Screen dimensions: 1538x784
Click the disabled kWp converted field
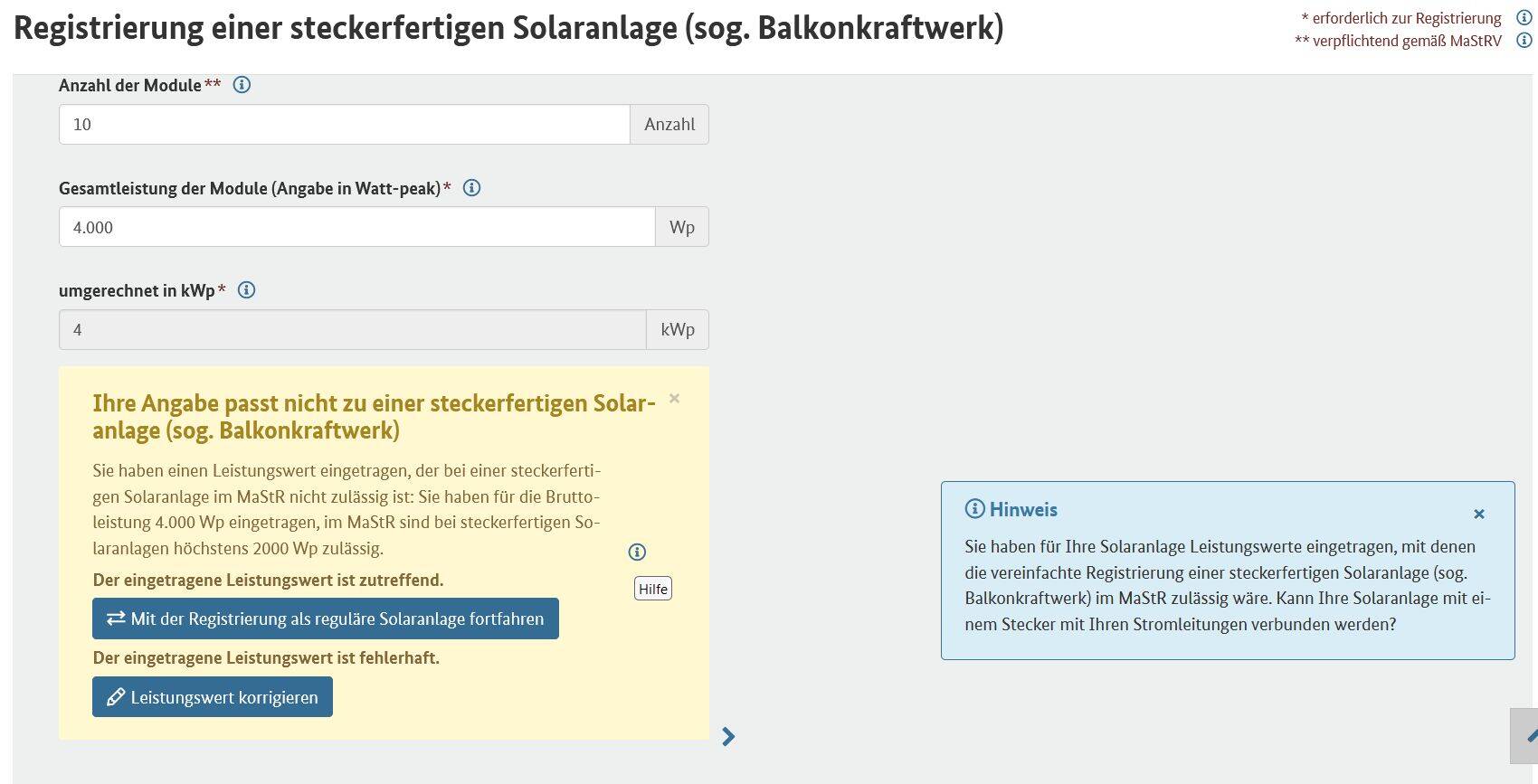click(353, 329)
